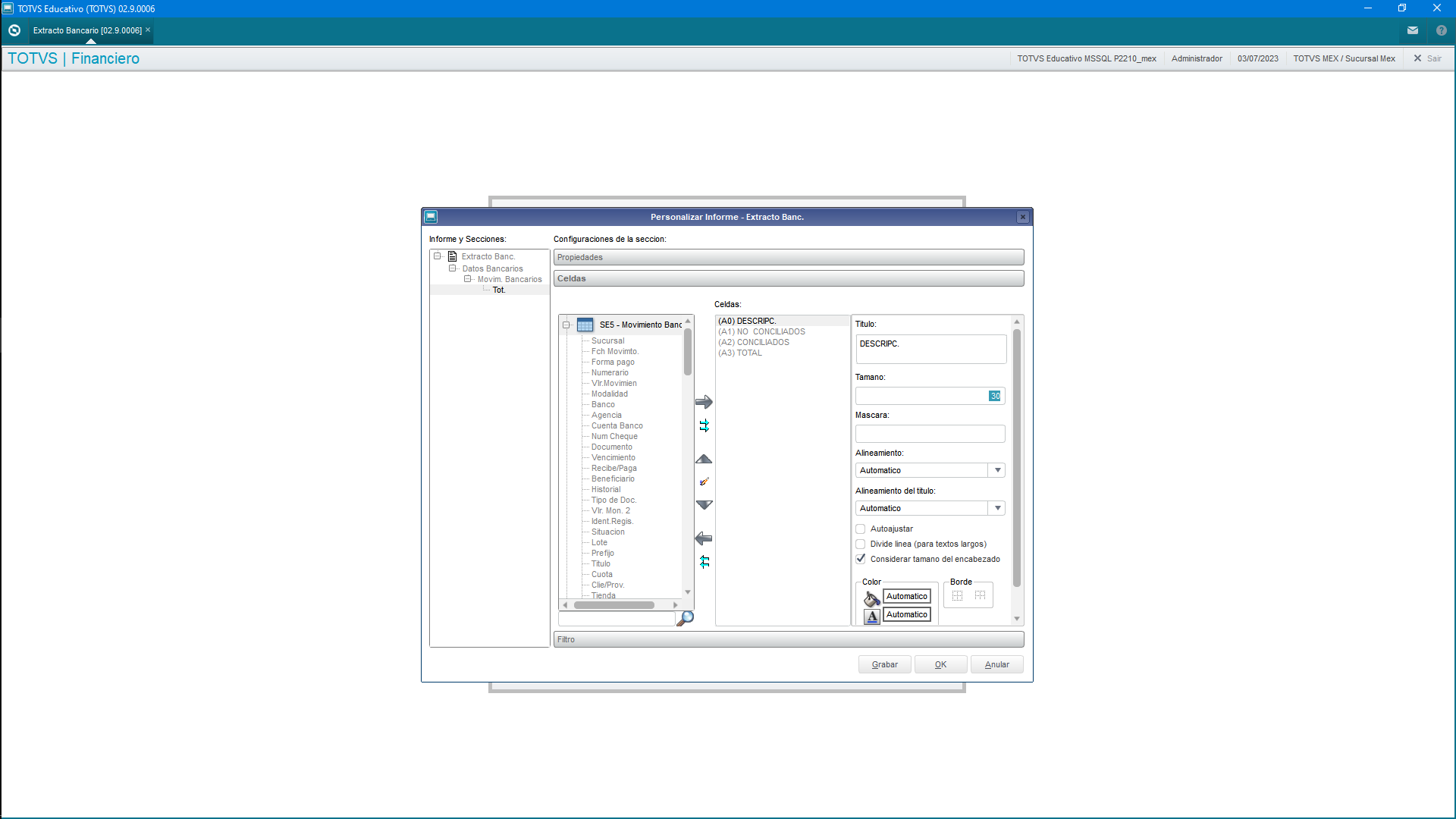The width and height of the screenshot is (1456, 819).
Task: Select the Num Cheque field
Action: coord(614,436)
